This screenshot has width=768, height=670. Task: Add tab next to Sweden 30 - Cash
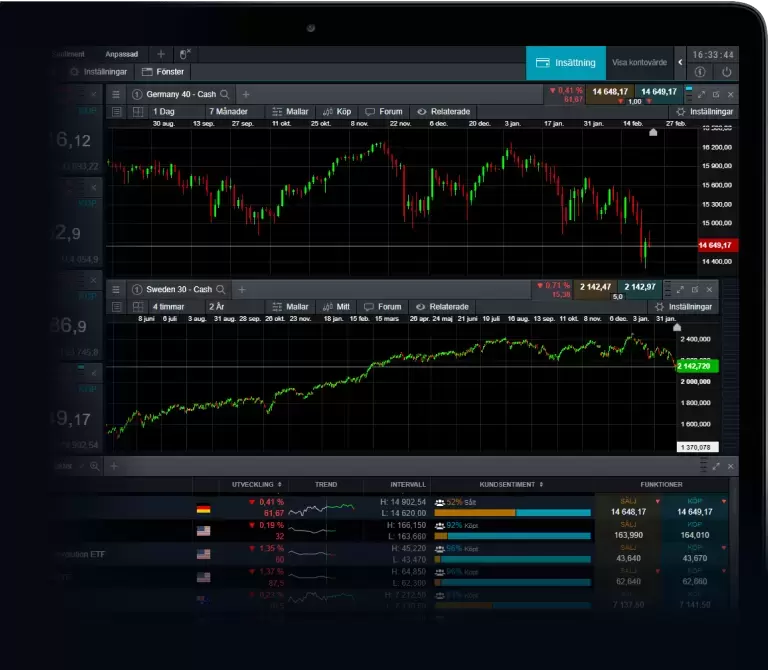[241, 289]
